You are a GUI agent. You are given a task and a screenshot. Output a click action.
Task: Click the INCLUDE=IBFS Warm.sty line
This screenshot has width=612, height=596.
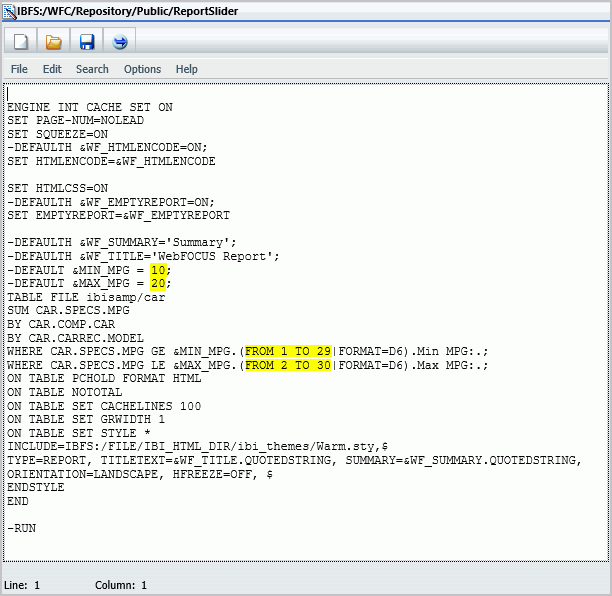pyautogui.click(x=197, y=446)
